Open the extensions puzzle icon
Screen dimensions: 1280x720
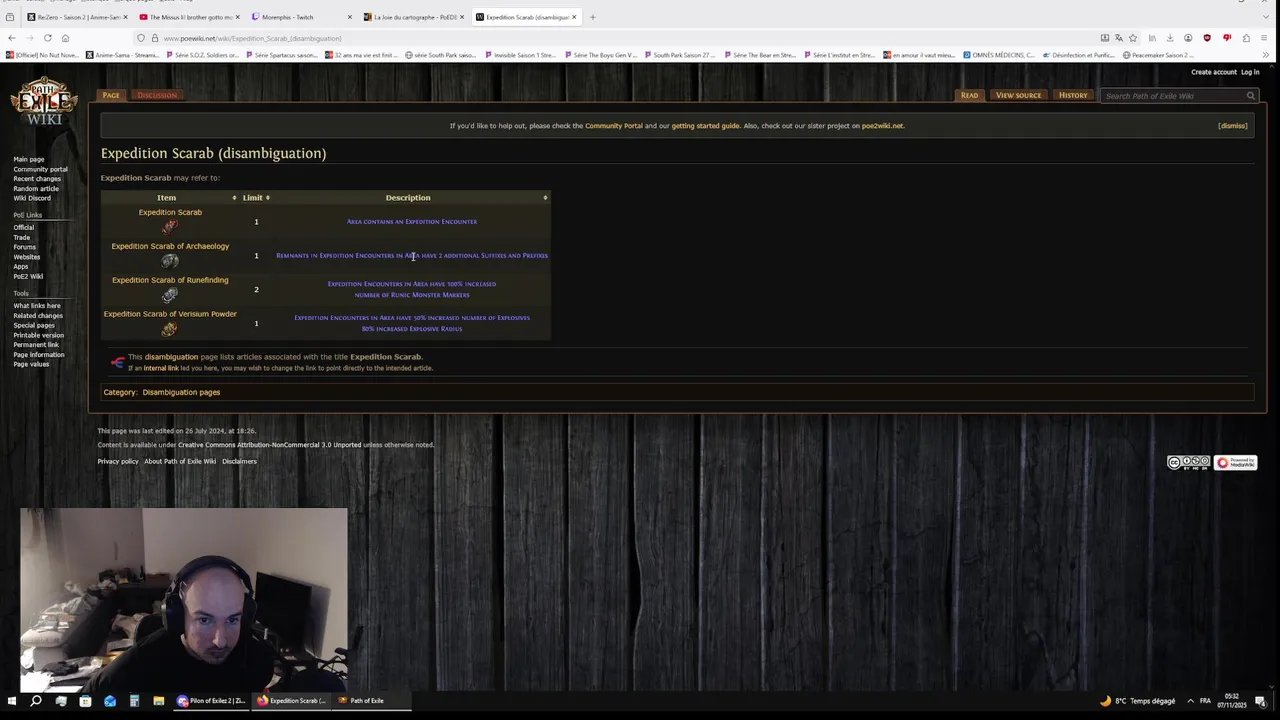tap(1246, 38)
